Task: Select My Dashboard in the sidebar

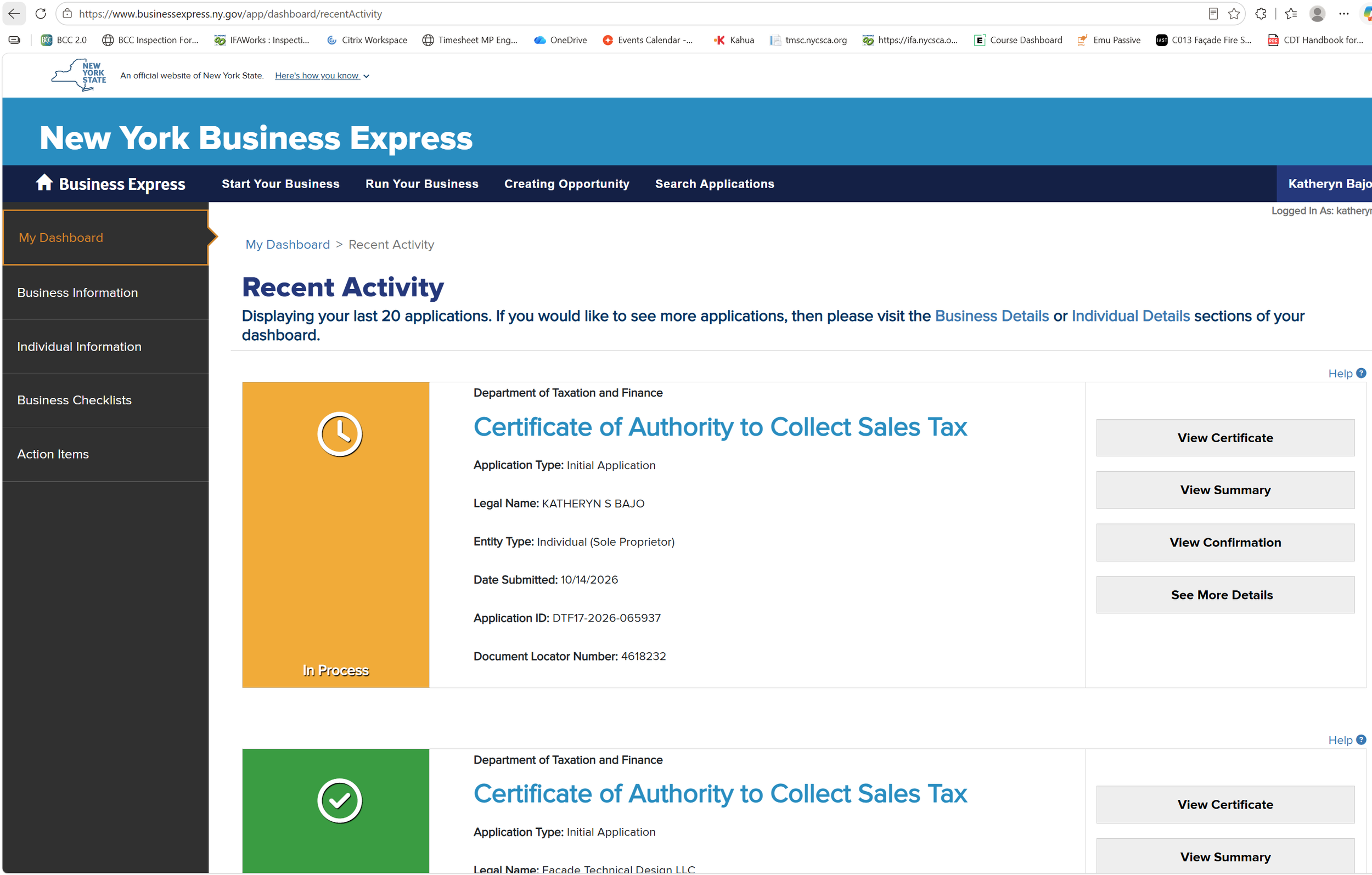Action: pos(105,238)
